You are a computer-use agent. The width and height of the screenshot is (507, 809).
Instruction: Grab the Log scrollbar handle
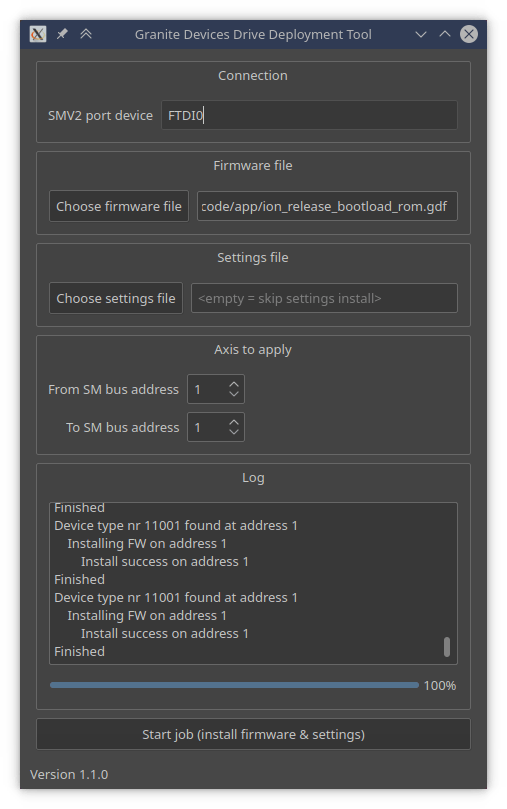click(x=447, y=646)
